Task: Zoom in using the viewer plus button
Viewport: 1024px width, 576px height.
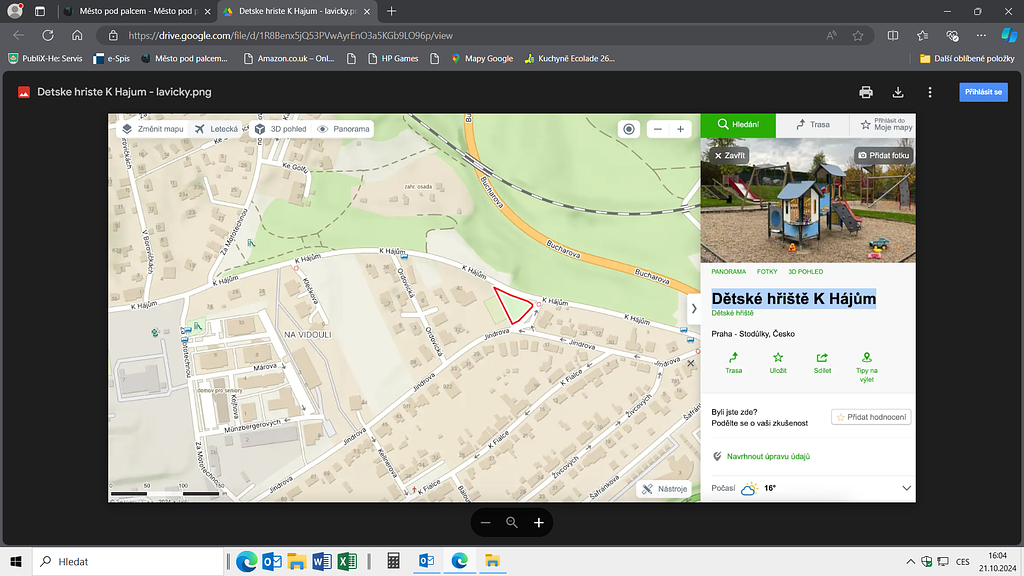Action: tap(539, 523)
